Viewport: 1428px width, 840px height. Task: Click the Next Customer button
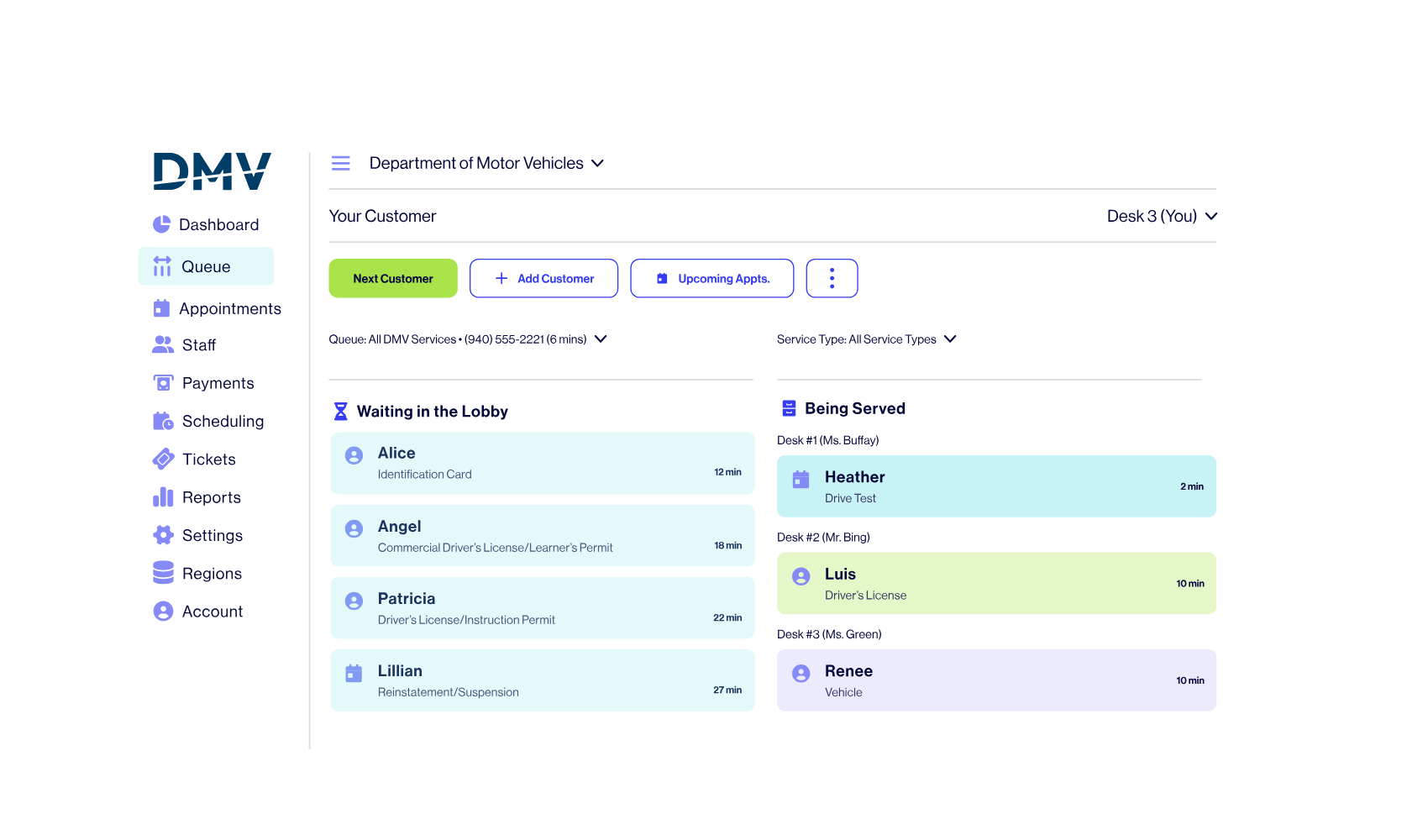tap(393, 278)
